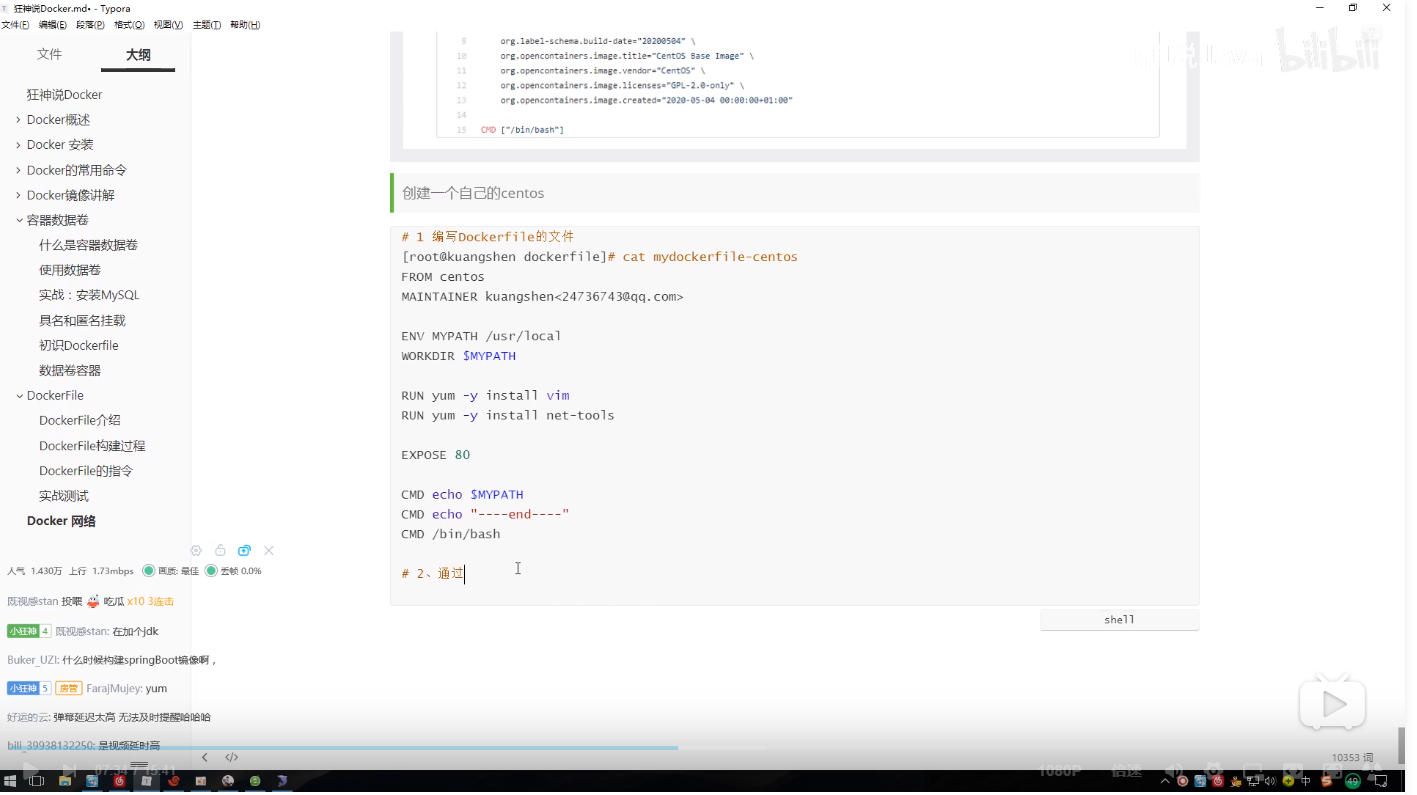1417x795 pixels.
Task: Select outline heading 狂神说Docker
Action: tap(65, 95)
